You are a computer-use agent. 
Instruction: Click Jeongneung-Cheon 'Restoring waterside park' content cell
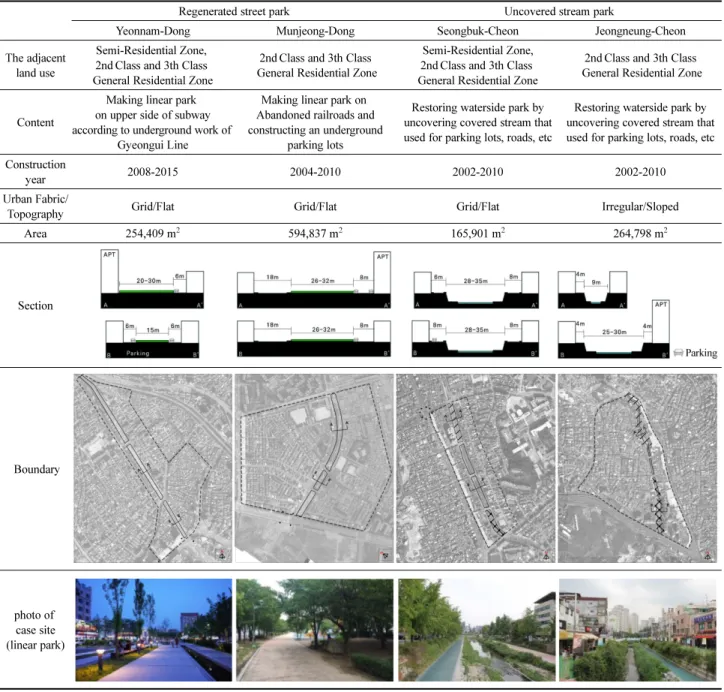tap(640, 122)
